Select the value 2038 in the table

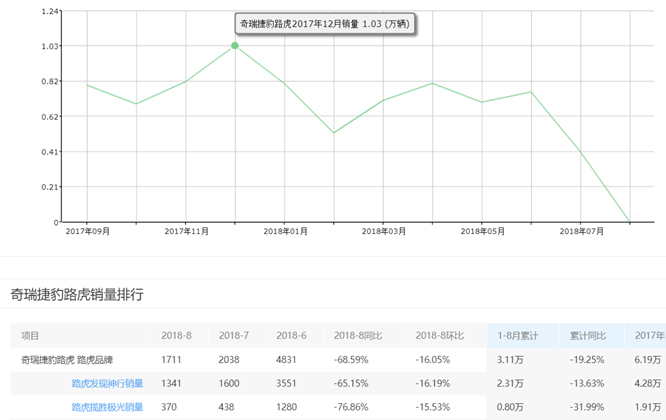[x=229, y=360]
